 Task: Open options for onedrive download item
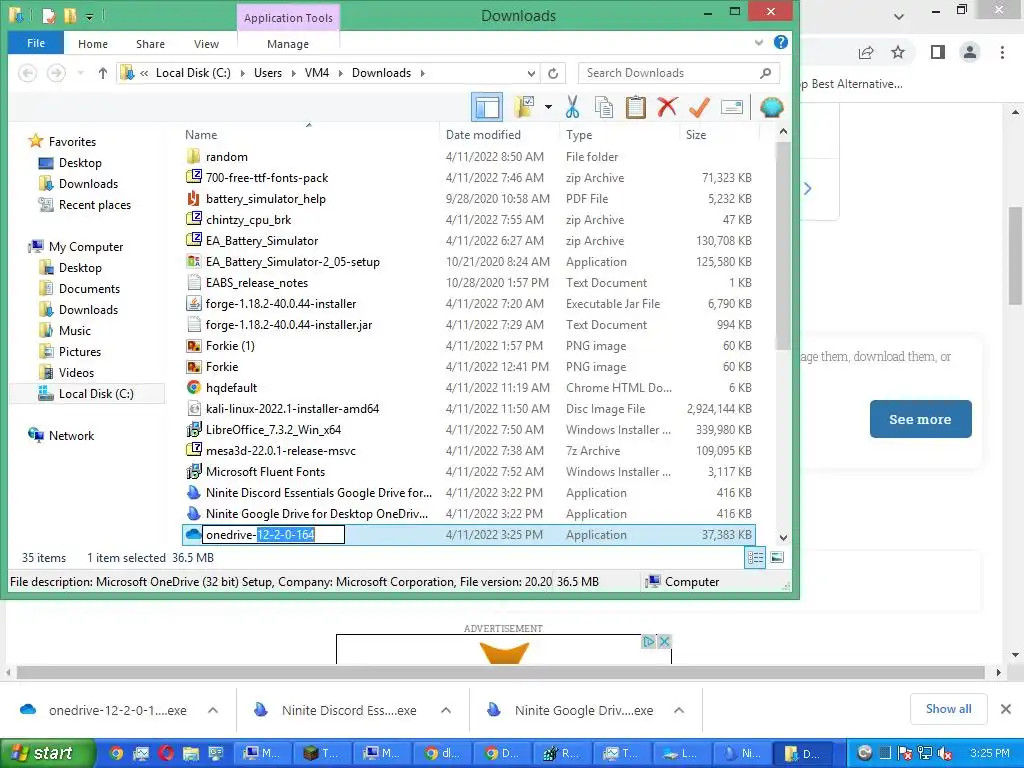(x=213, y=710)
